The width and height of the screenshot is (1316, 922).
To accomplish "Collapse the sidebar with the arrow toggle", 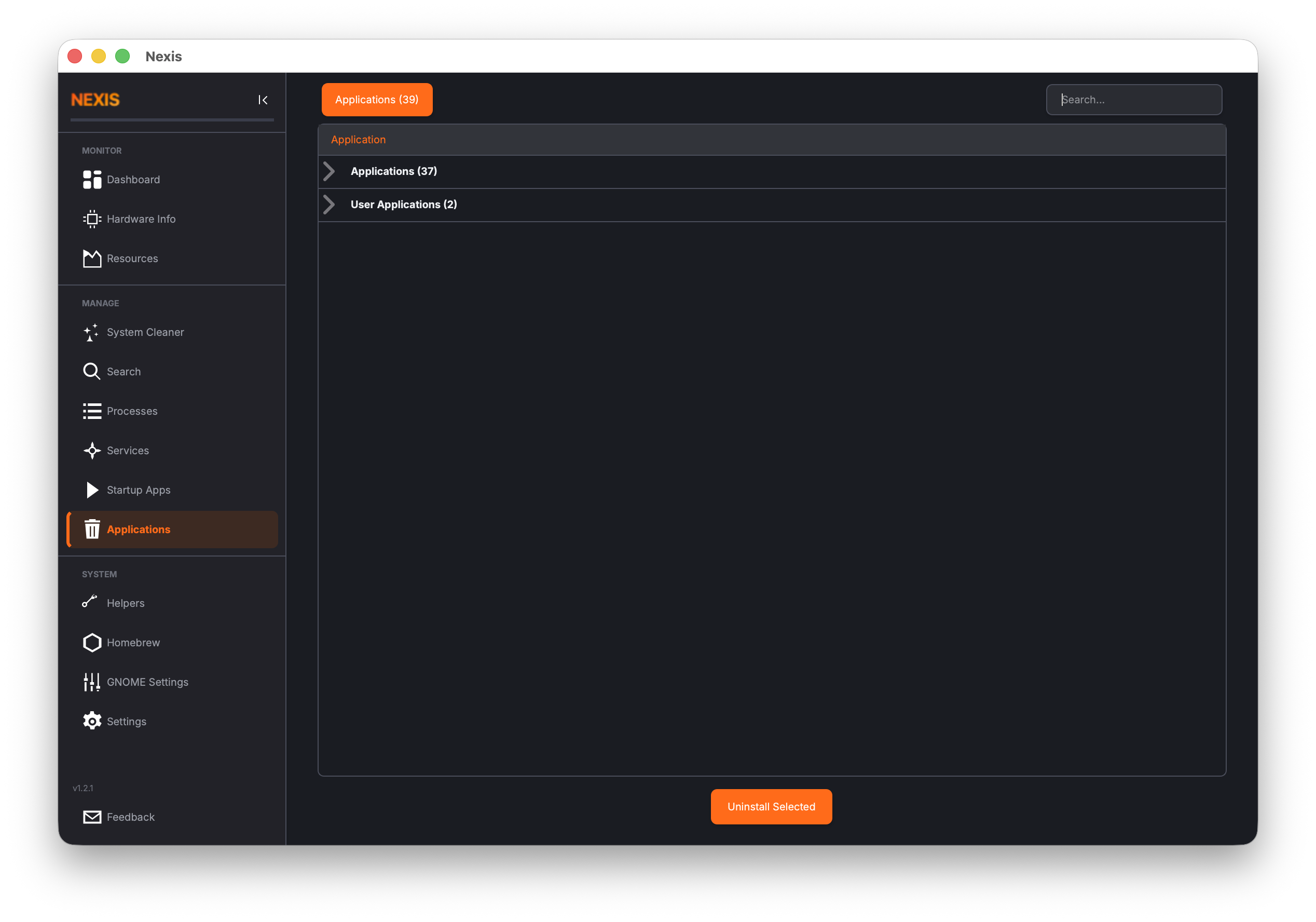I will pos(263,99).
